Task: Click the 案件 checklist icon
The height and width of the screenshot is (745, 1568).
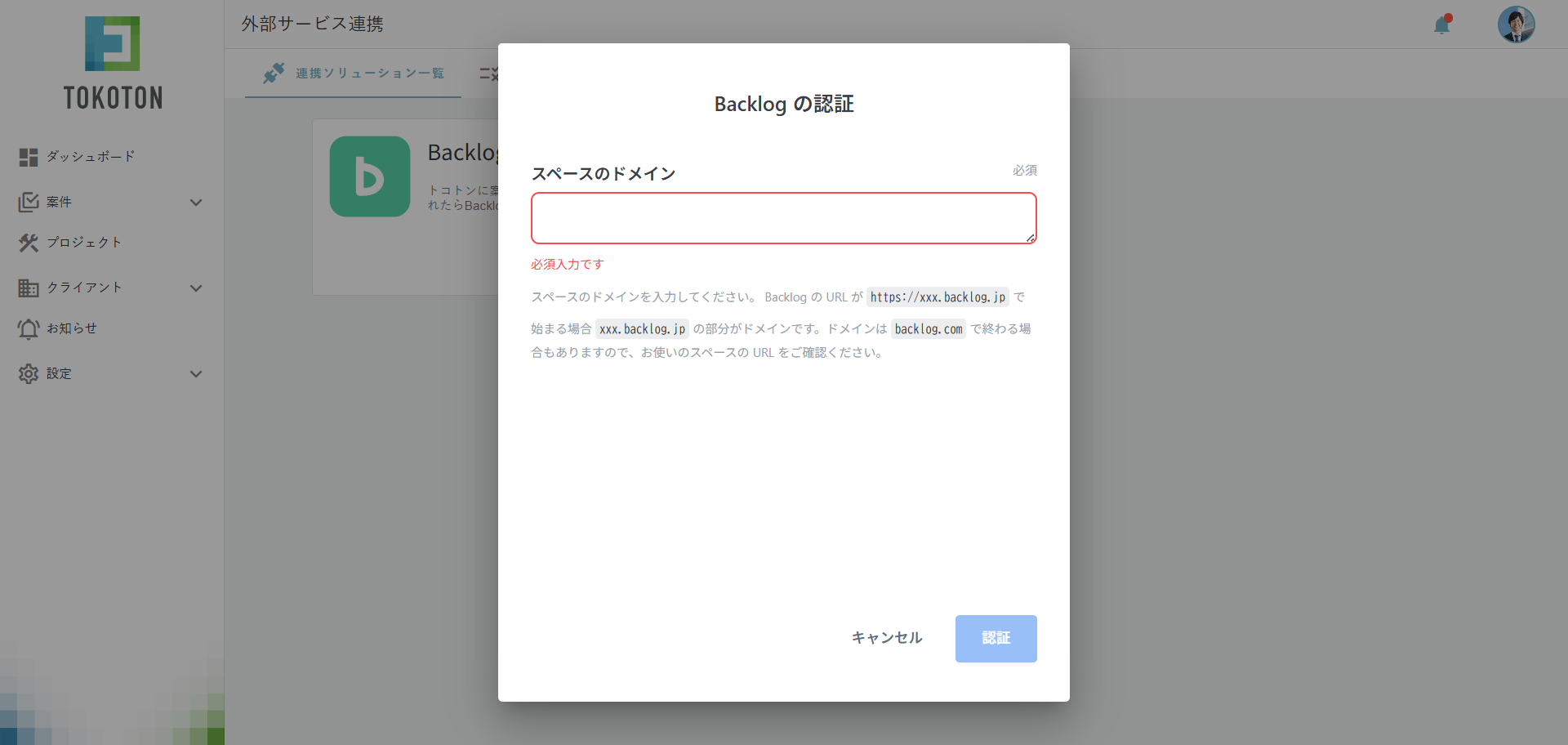Action: (x=29, y=202)
